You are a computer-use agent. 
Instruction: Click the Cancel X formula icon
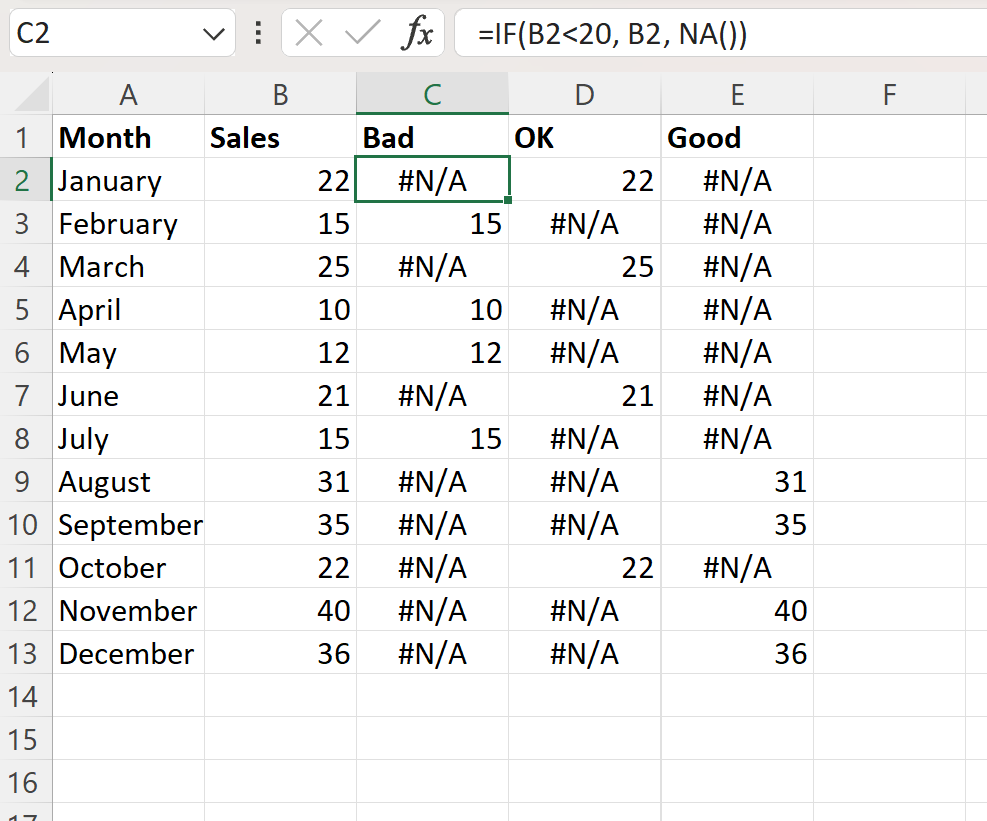click(309, 35)
